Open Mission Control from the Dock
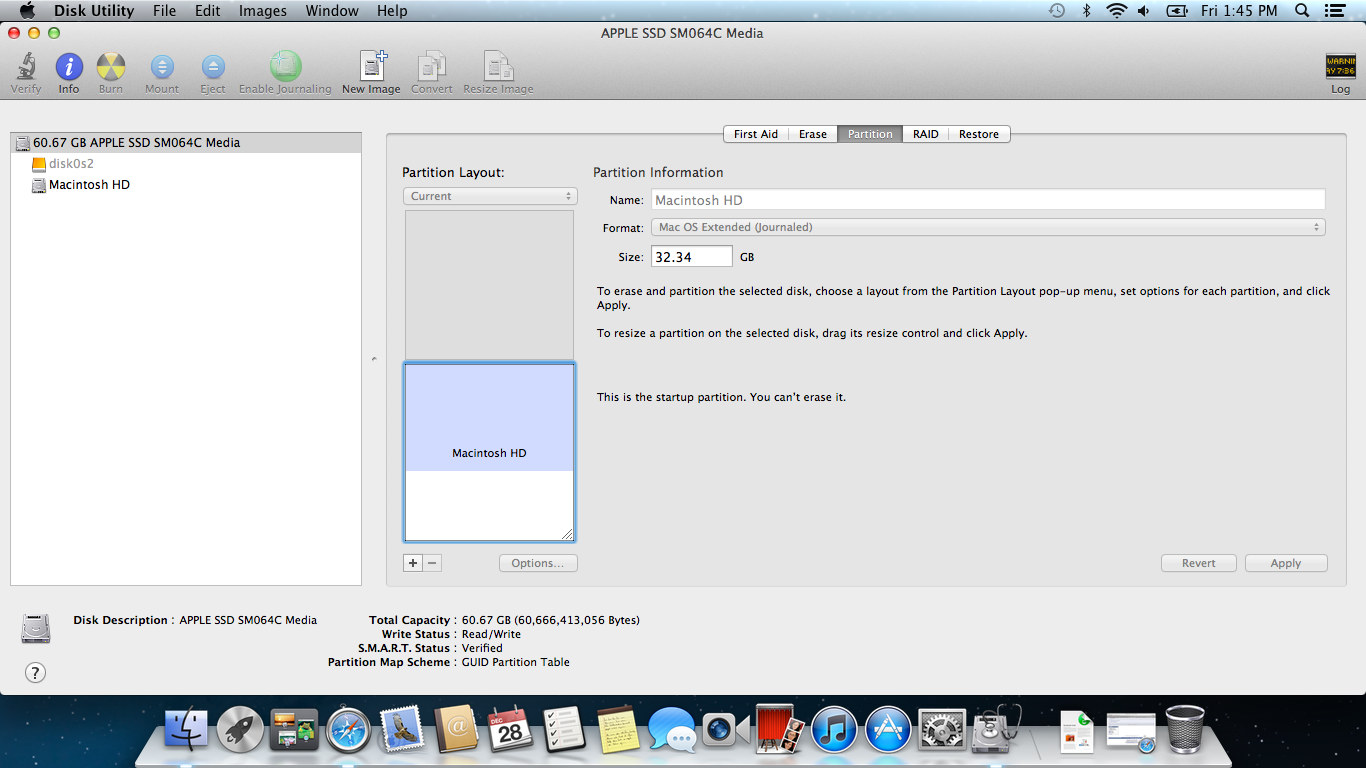The image size is (1366, 768). (x=294, y=731)
